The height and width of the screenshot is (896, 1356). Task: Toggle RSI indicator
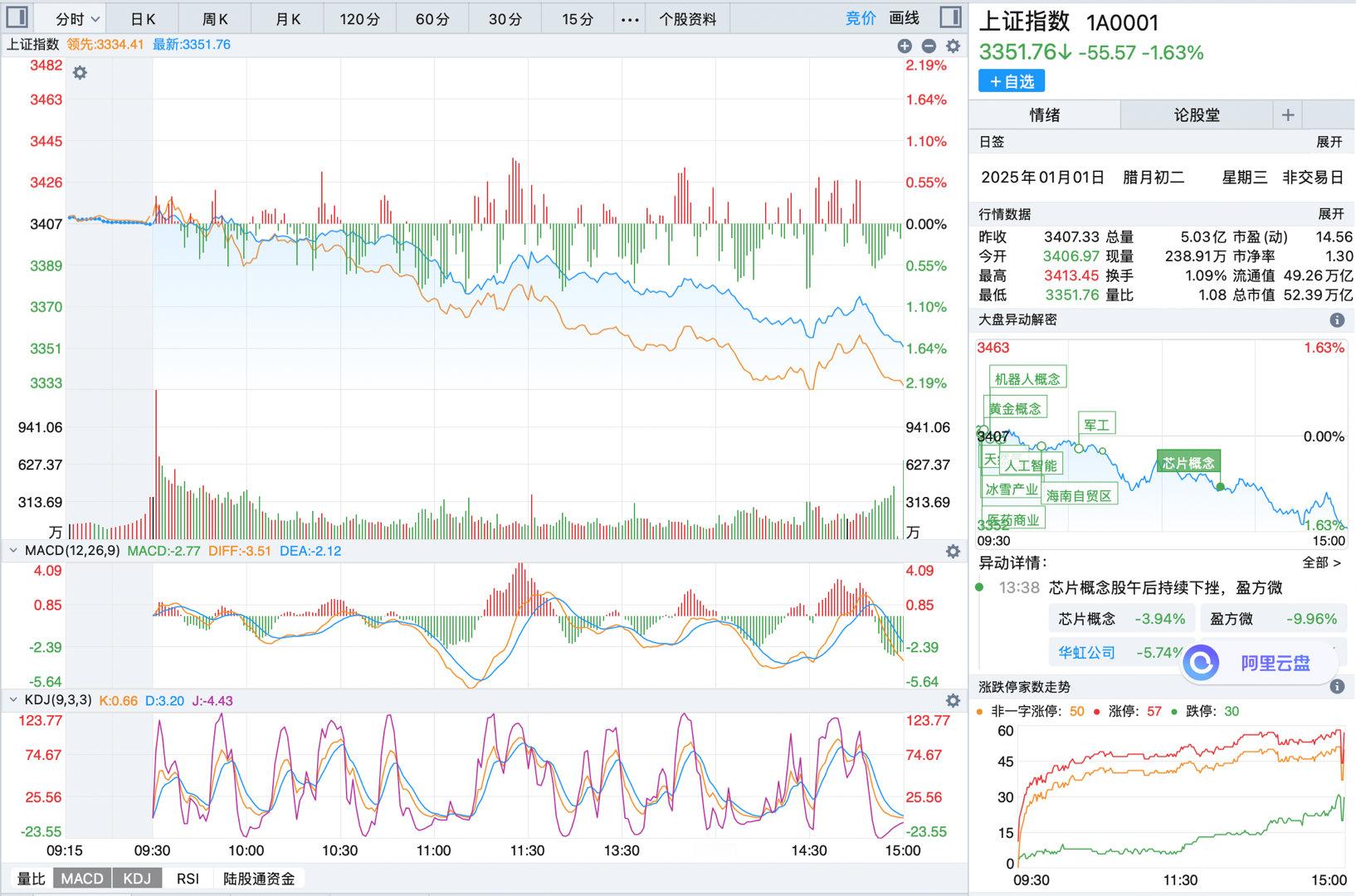pos(188,879)
